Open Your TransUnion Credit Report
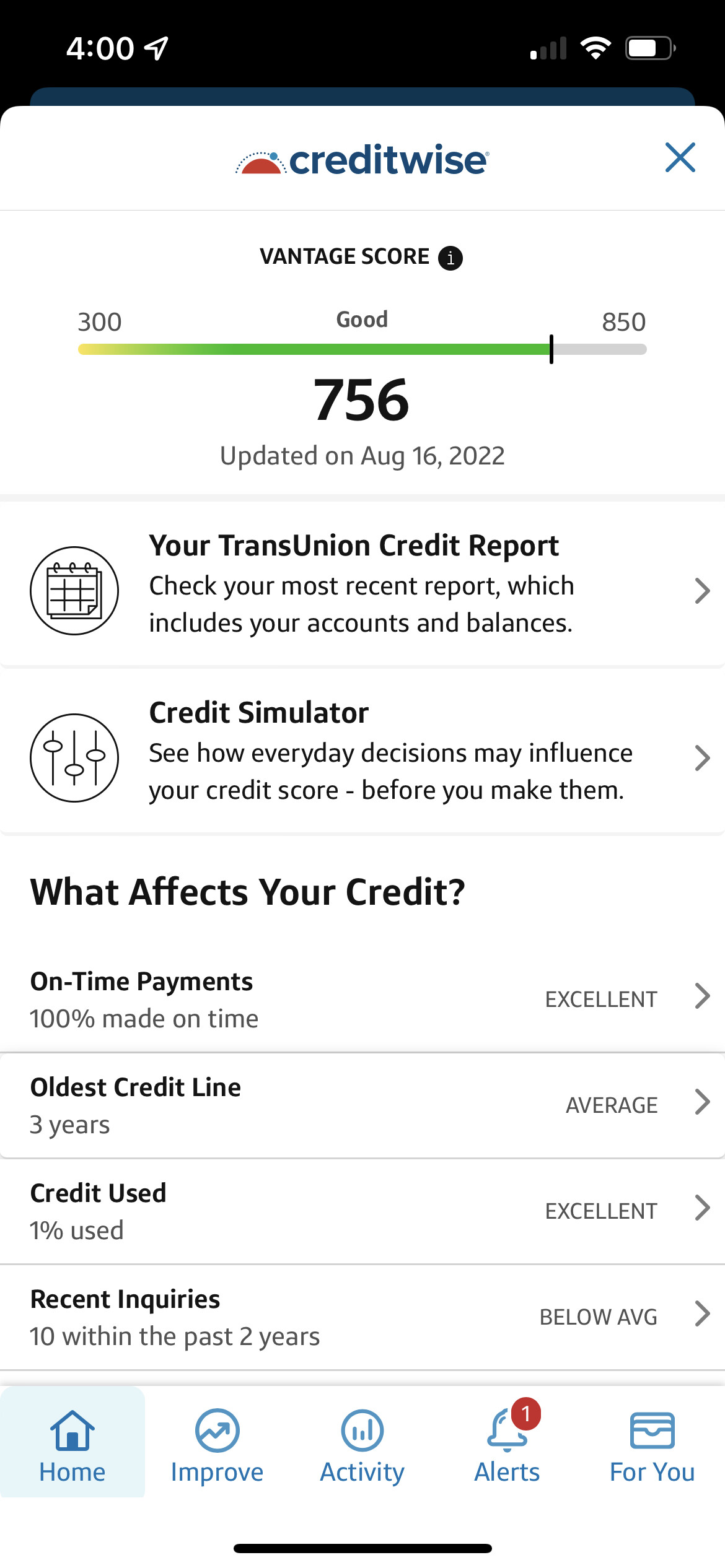This screenshot has height=1568, width=725. click(354, 546)
